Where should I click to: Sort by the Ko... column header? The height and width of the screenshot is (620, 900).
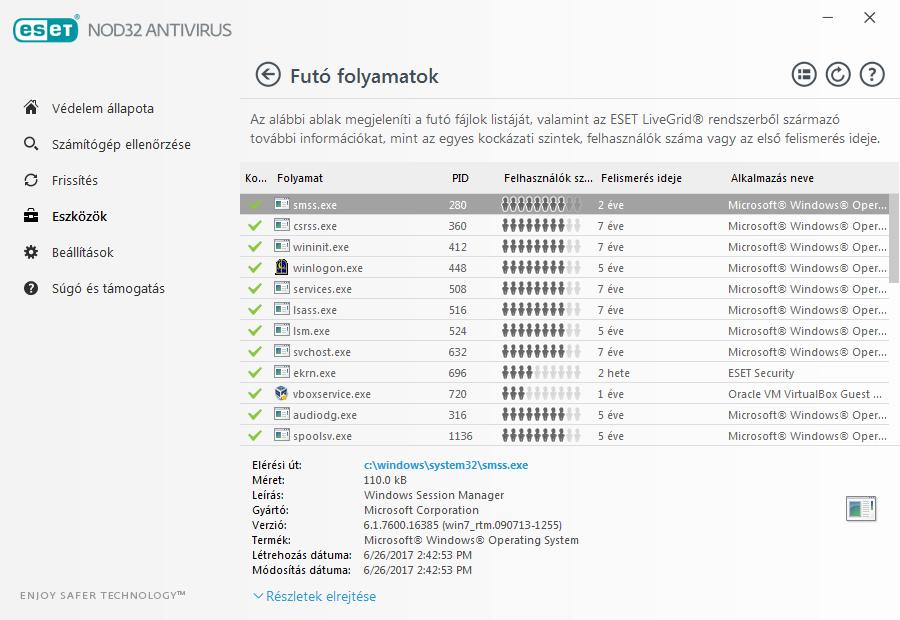tap(255, 178)
